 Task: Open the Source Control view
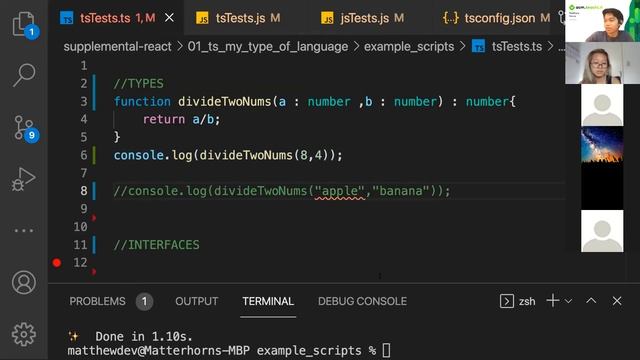click(x=25, y=129)
